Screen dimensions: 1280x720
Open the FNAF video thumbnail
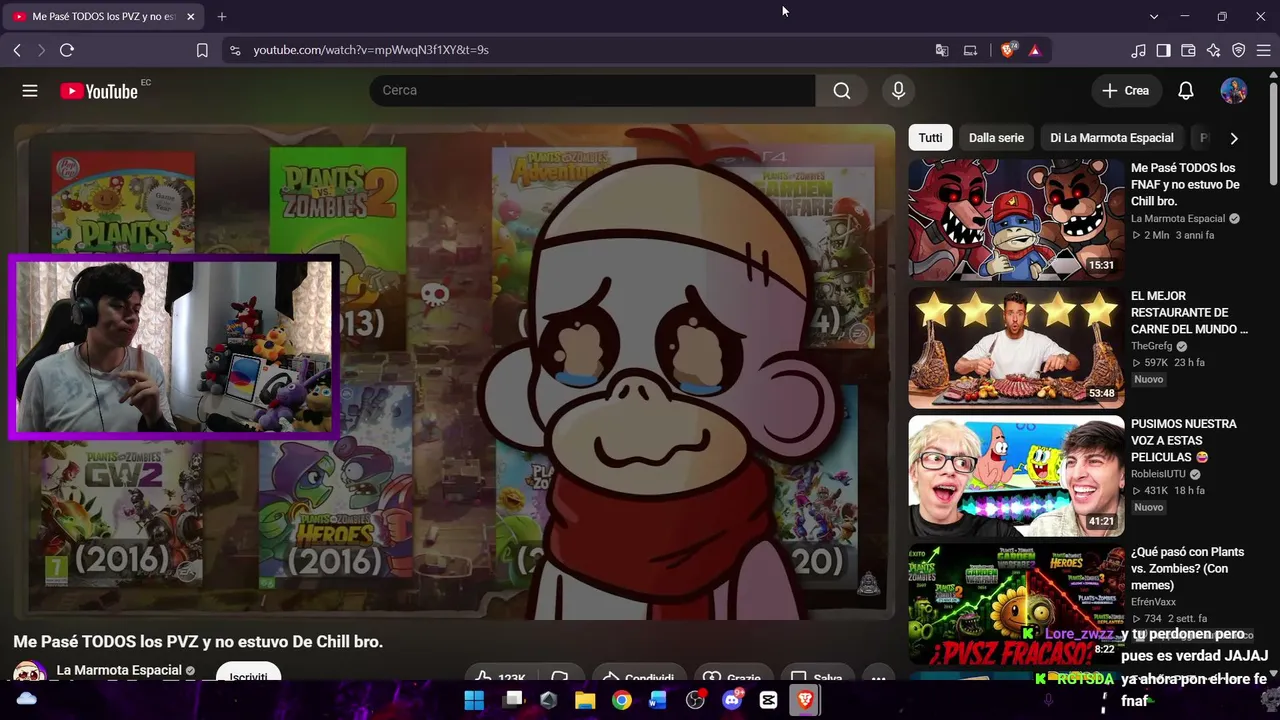coord(1016,220)
